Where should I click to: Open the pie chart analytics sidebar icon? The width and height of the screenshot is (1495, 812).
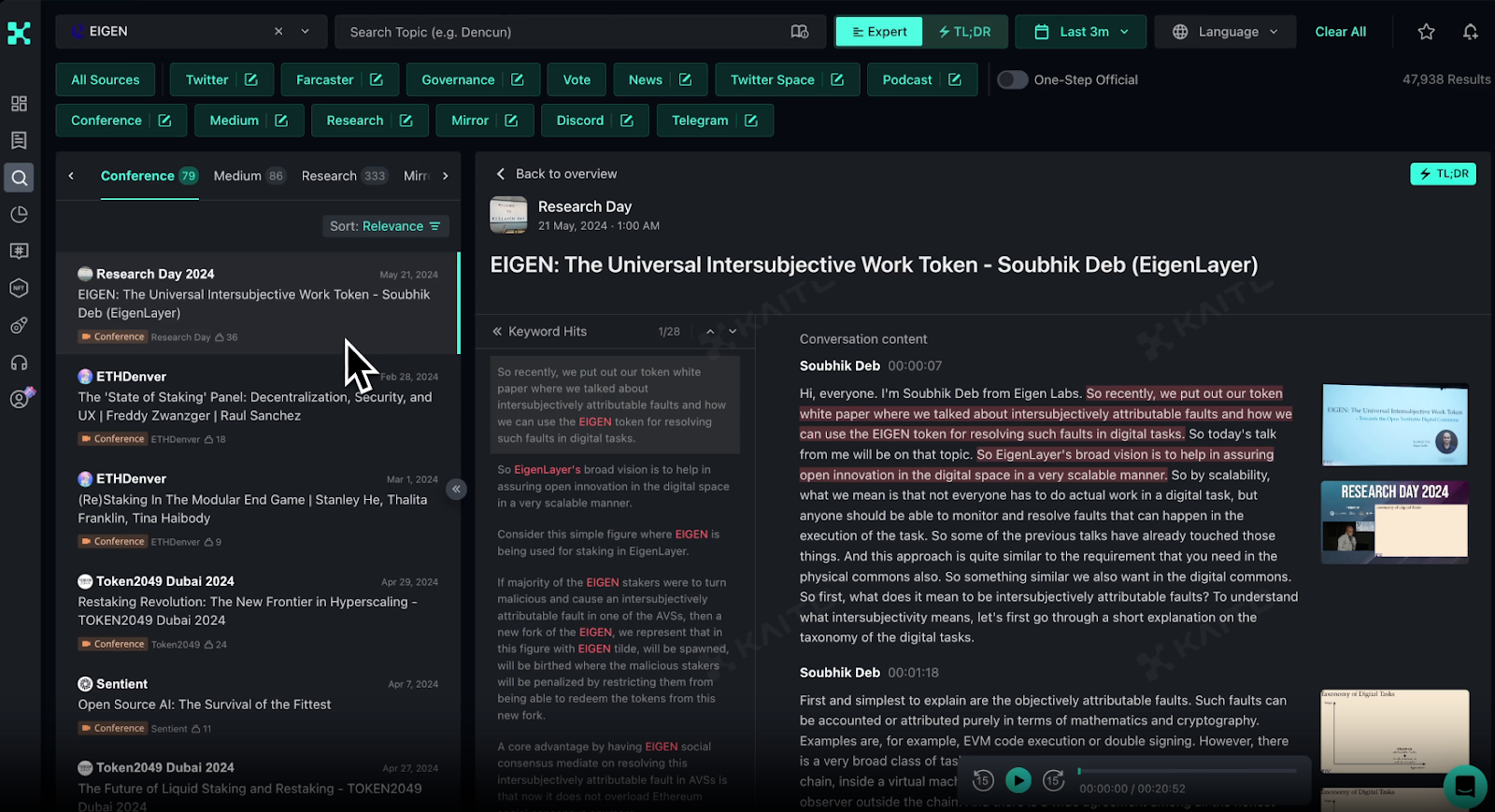click(19, 214)
